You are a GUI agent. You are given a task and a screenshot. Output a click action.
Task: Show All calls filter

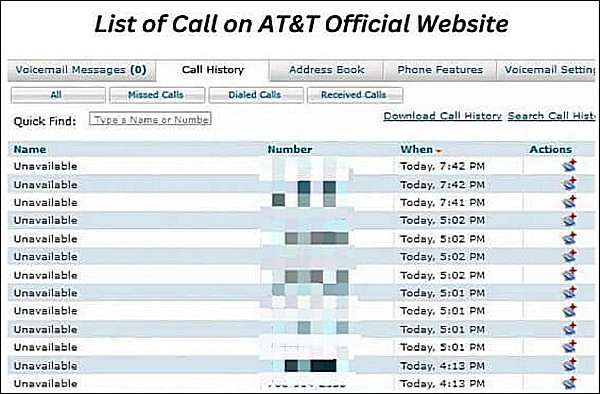pyautogui.click(x=58, y=95)
